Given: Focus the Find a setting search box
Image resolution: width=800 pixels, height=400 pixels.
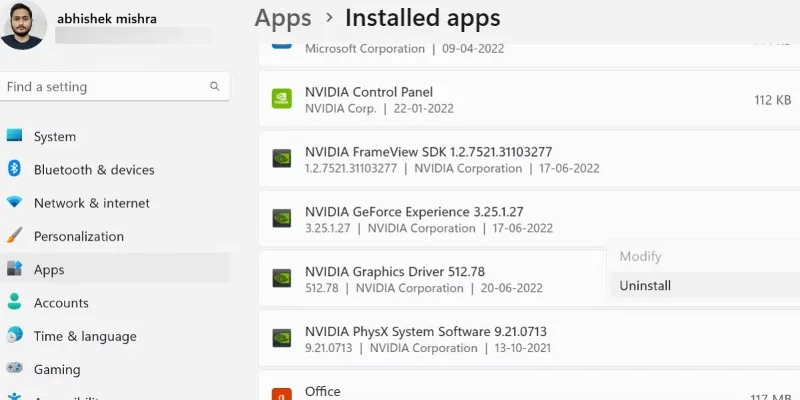Looking at the screenshot, I should [115, 86].
